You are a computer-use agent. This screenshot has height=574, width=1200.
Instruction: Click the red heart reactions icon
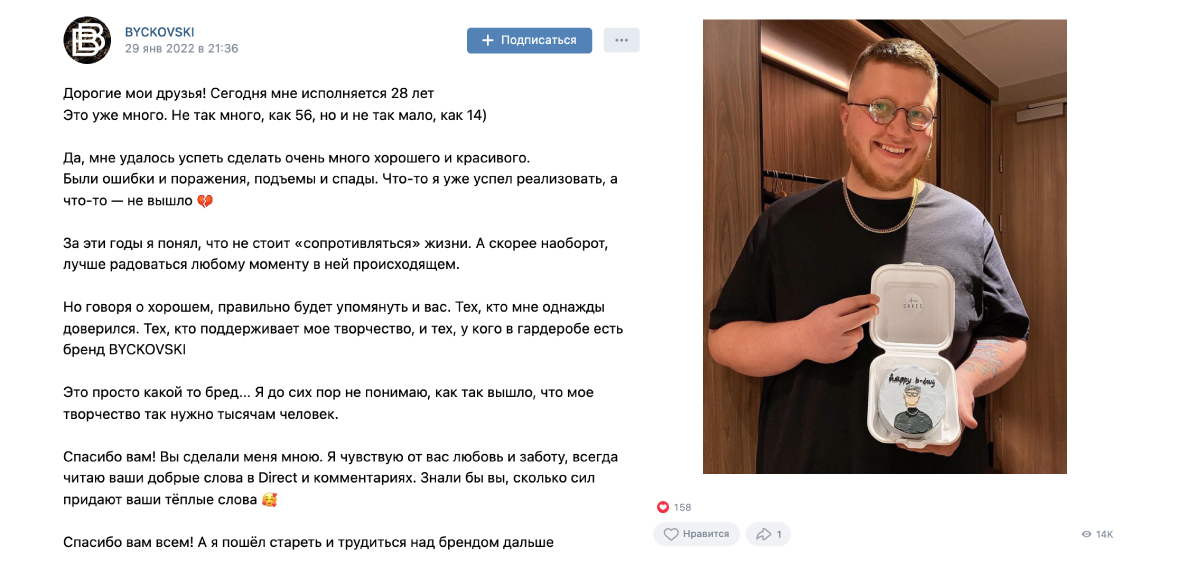coord(662,507)
